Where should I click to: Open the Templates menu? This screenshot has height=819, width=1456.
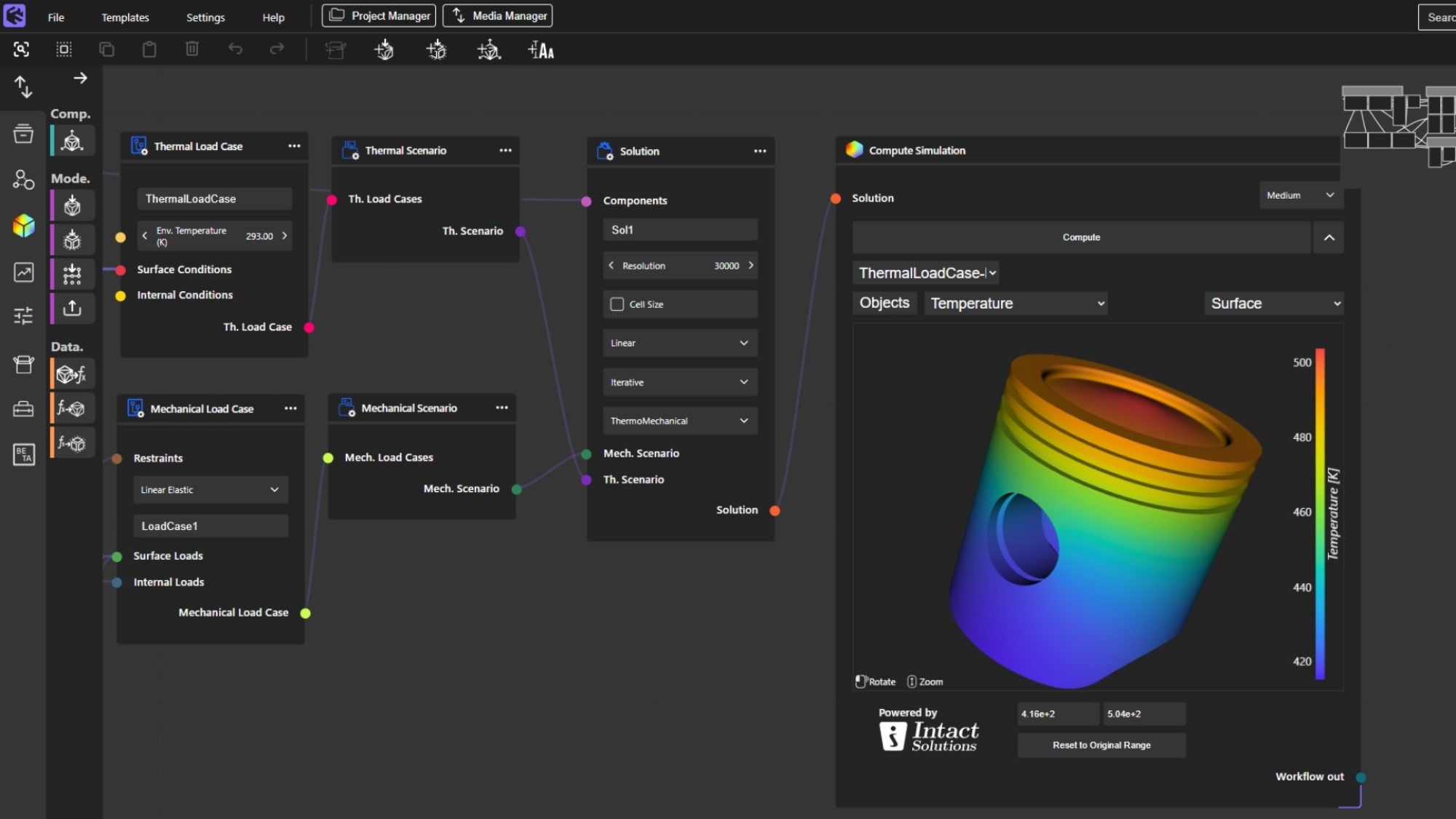(x=125, y=17)
